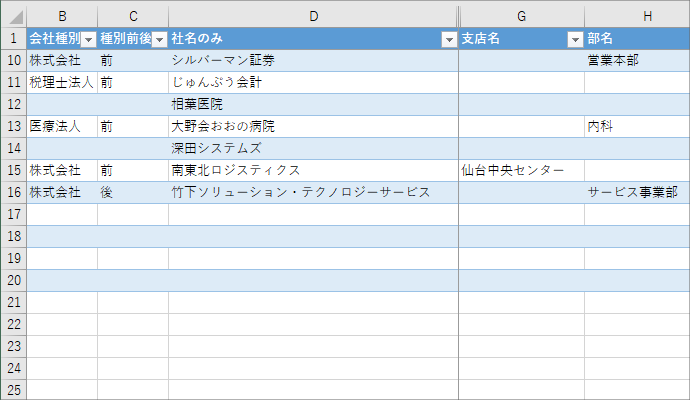Select cell 南東北ロジスティクス
The height and width of the screenshot is (400, 690).
point(313,171)
